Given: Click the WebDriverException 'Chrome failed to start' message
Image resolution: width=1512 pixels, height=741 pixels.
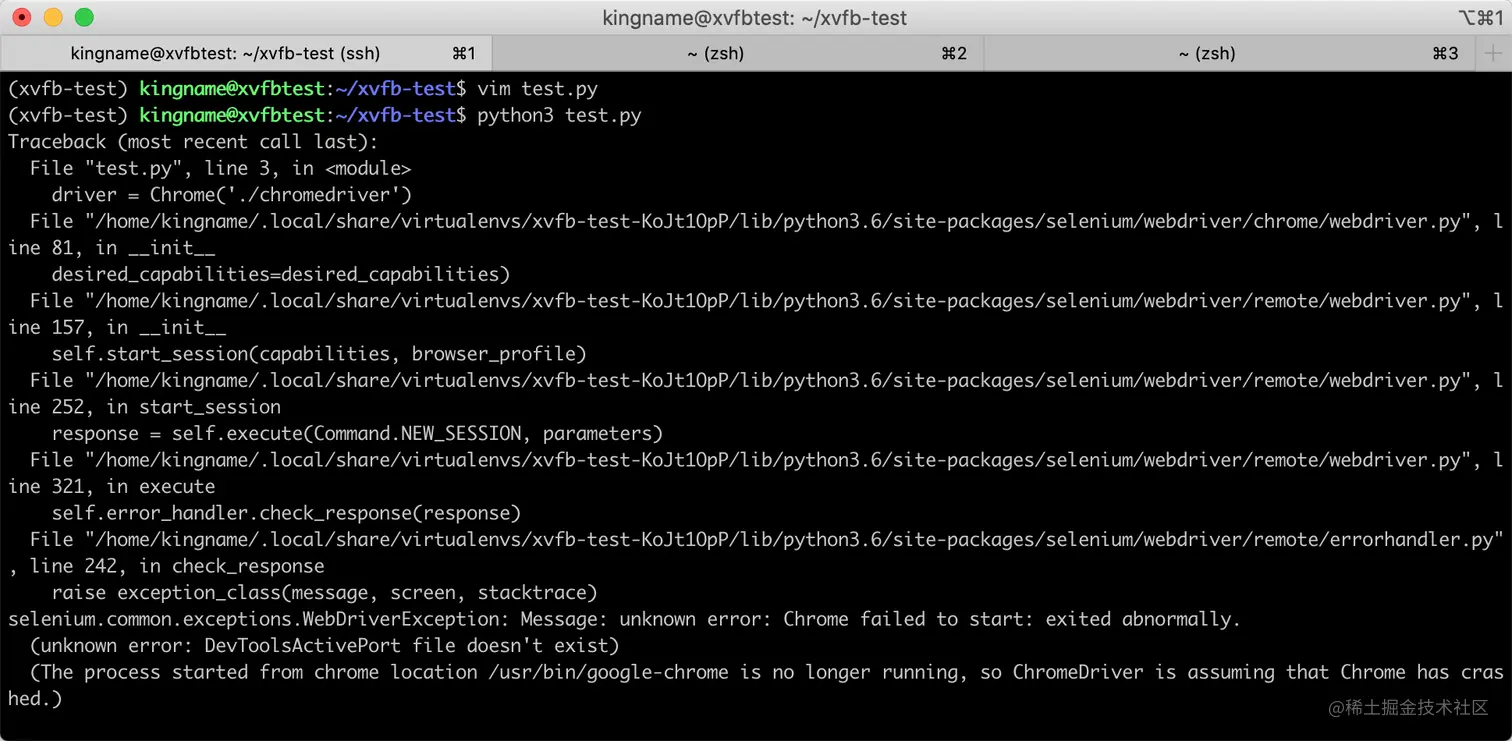Looking at the screenshot, I should pyautogui.click(x=624, y=619).
